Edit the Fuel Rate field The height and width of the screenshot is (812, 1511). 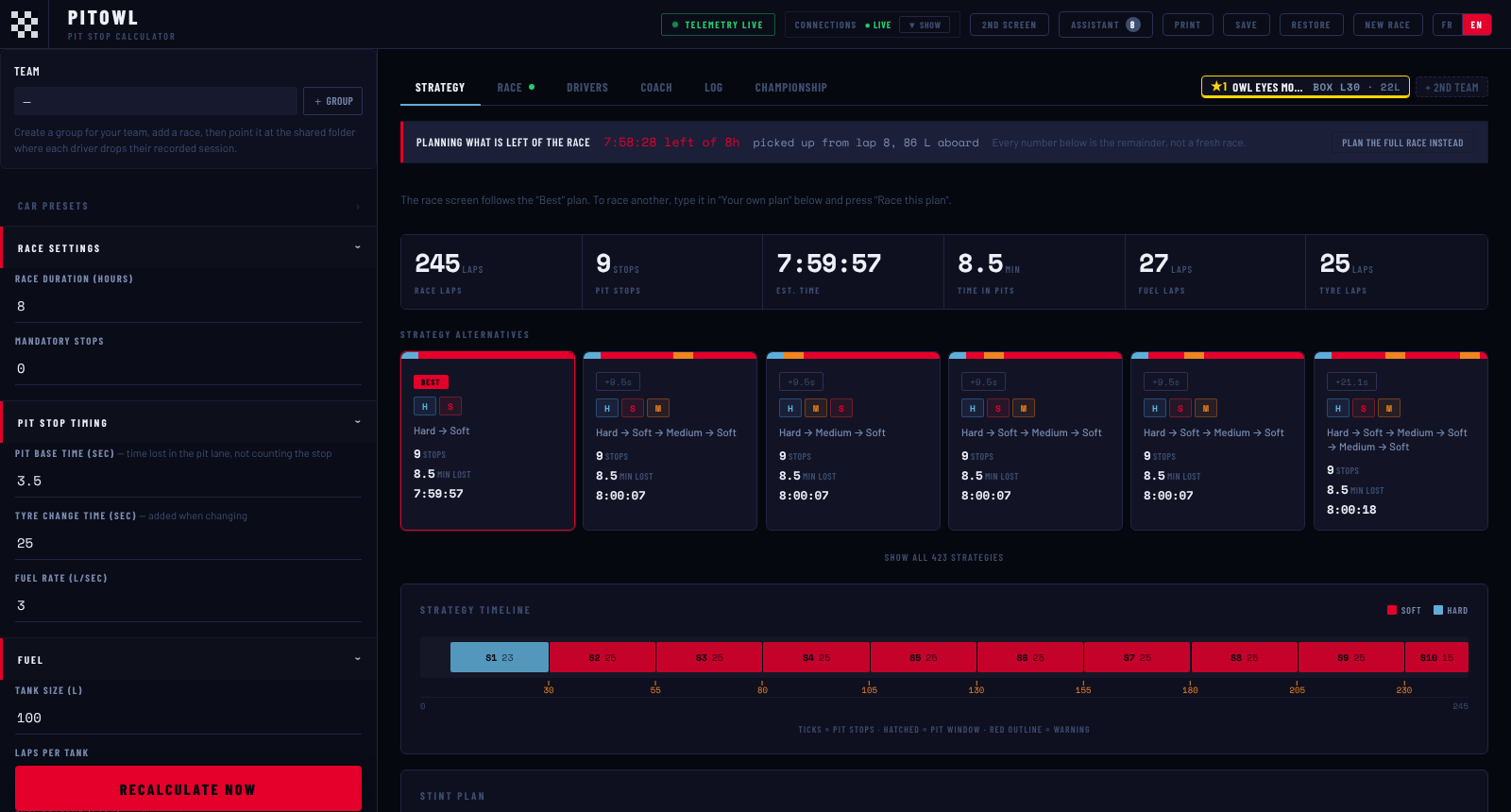tap(188, 605)
